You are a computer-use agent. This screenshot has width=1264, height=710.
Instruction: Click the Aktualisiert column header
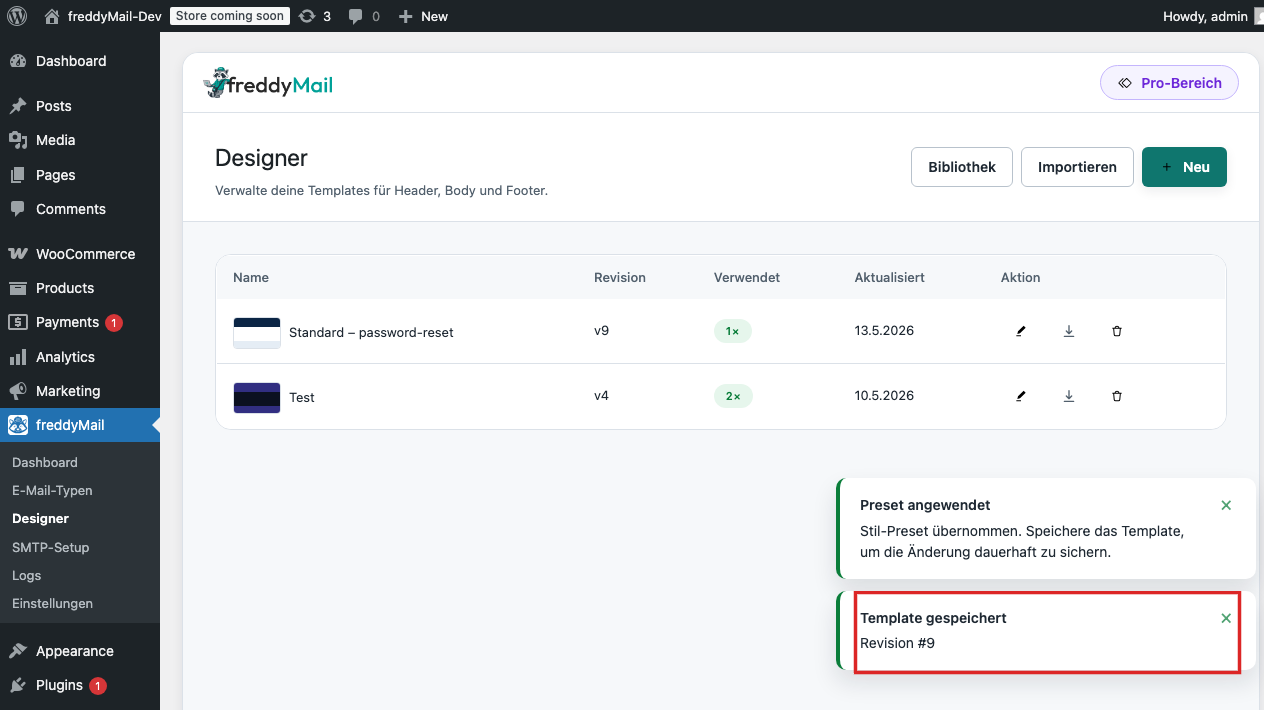(x=889, y=277)
